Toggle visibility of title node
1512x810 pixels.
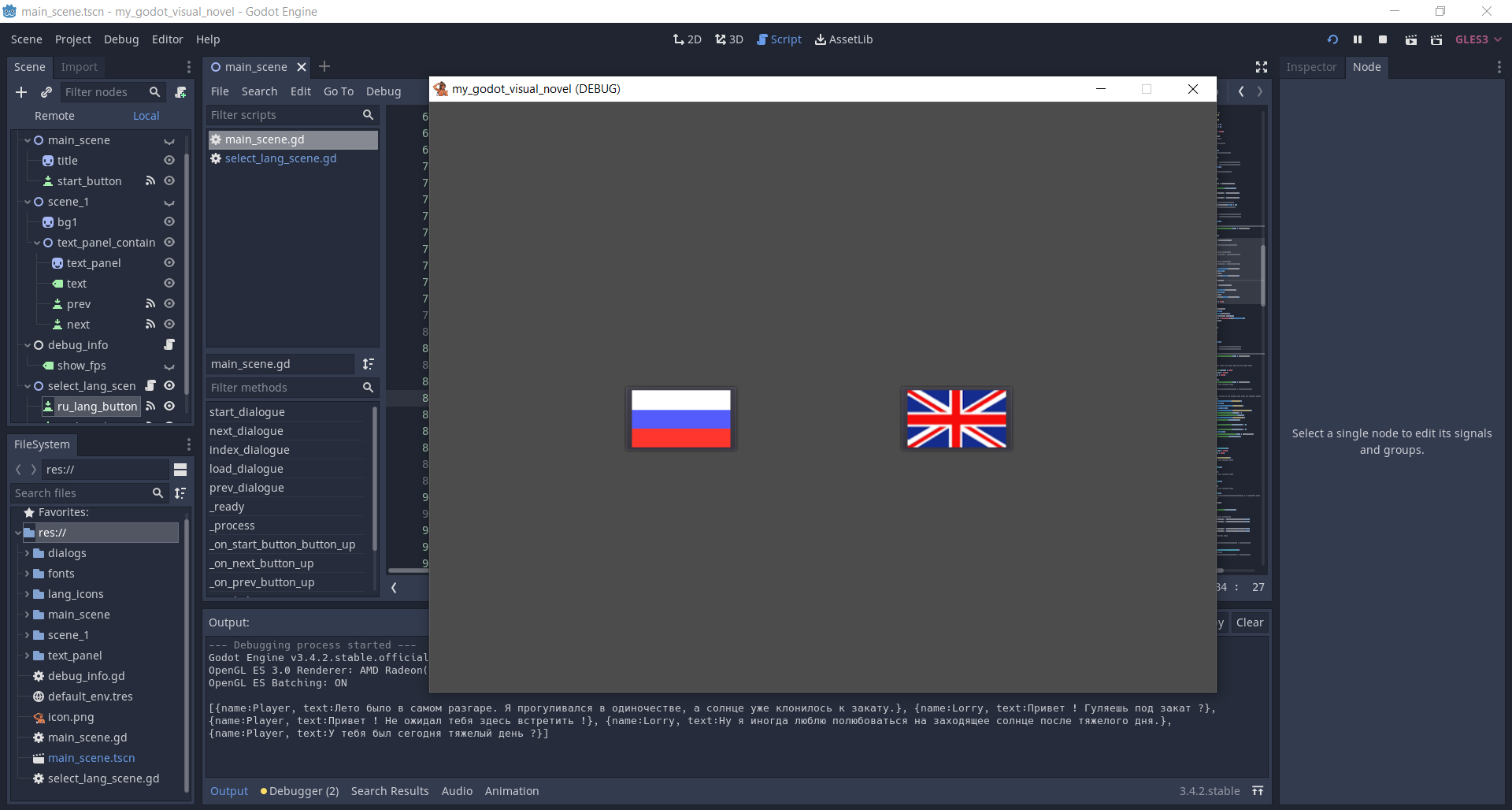point(169,161)
